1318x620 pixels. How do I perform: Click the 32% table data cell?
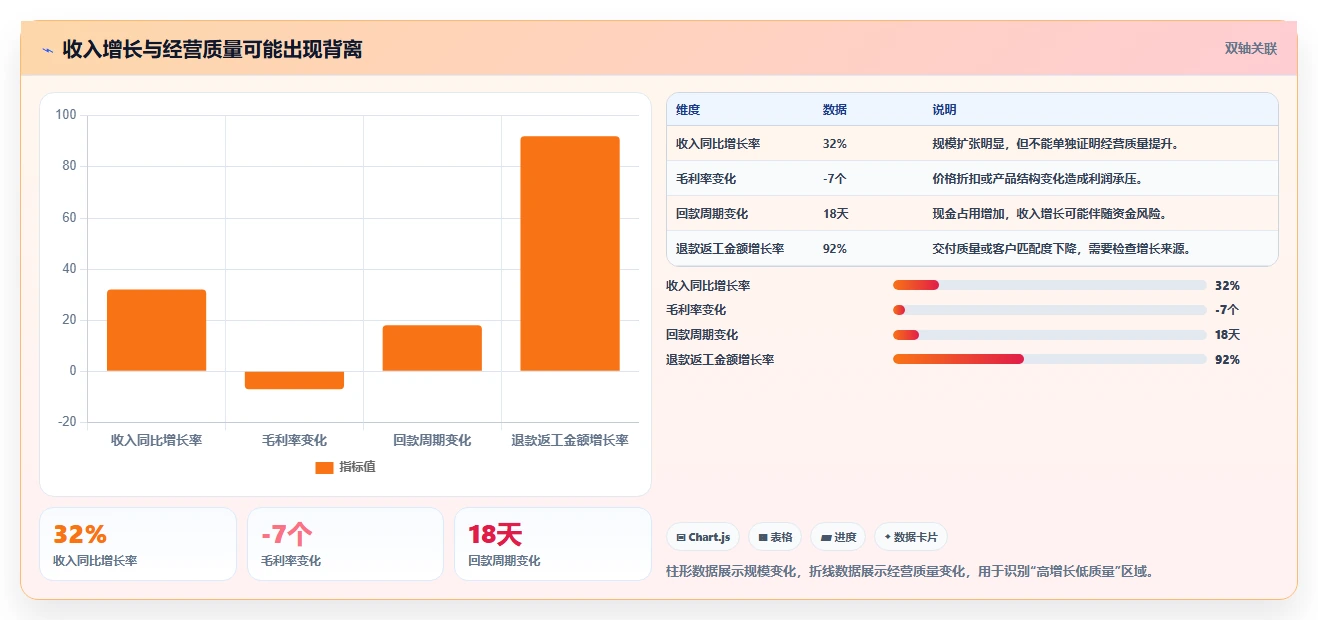click(835, 144)
